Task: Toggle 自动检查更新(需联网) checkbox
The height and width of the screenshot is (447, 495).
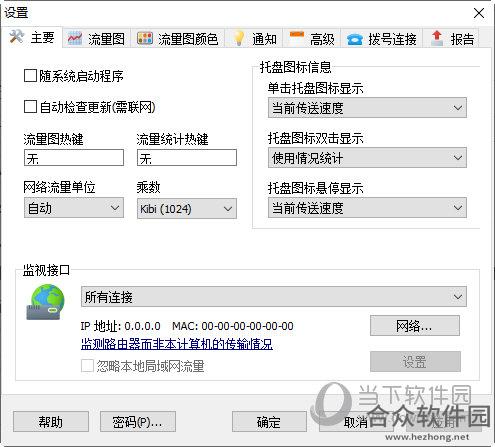Action: [30, 107]
